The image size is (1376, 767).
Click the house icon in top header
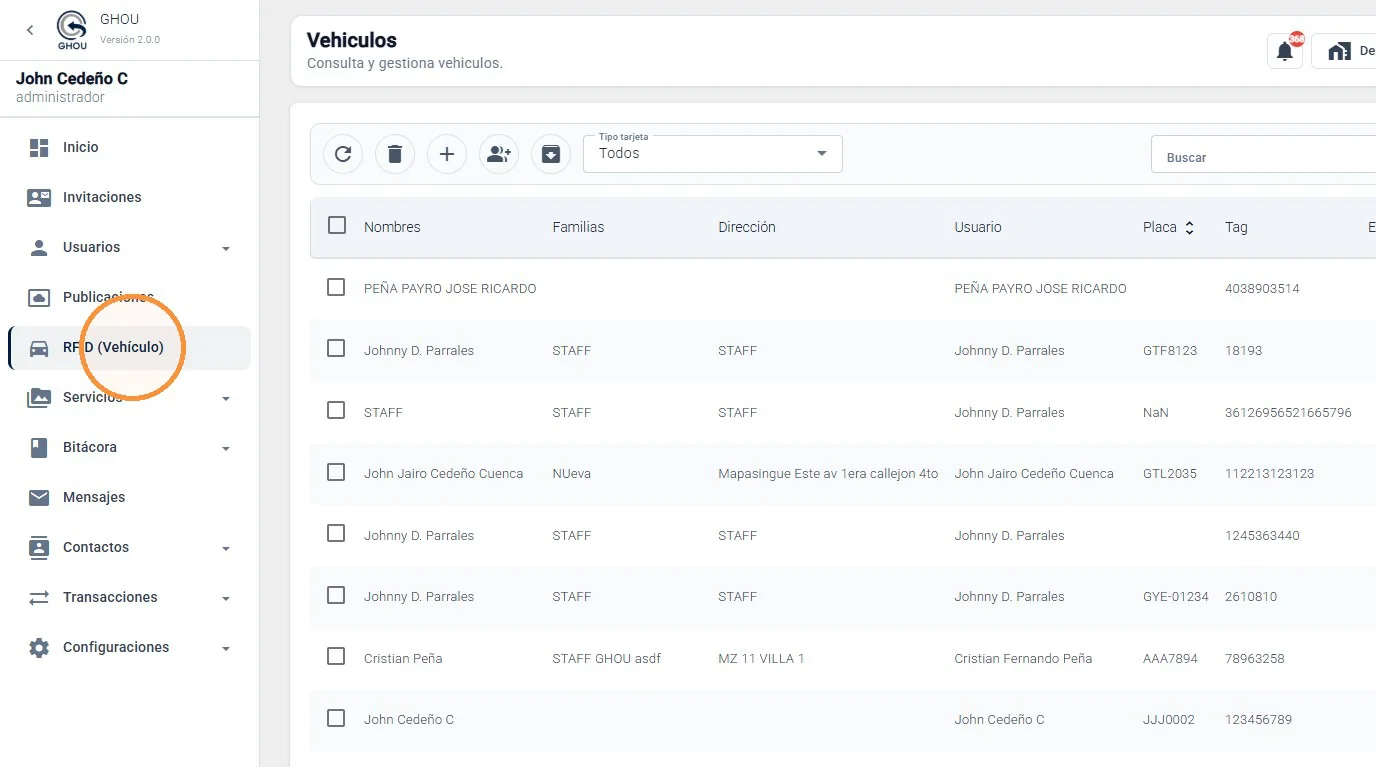tap(1339, 51)
